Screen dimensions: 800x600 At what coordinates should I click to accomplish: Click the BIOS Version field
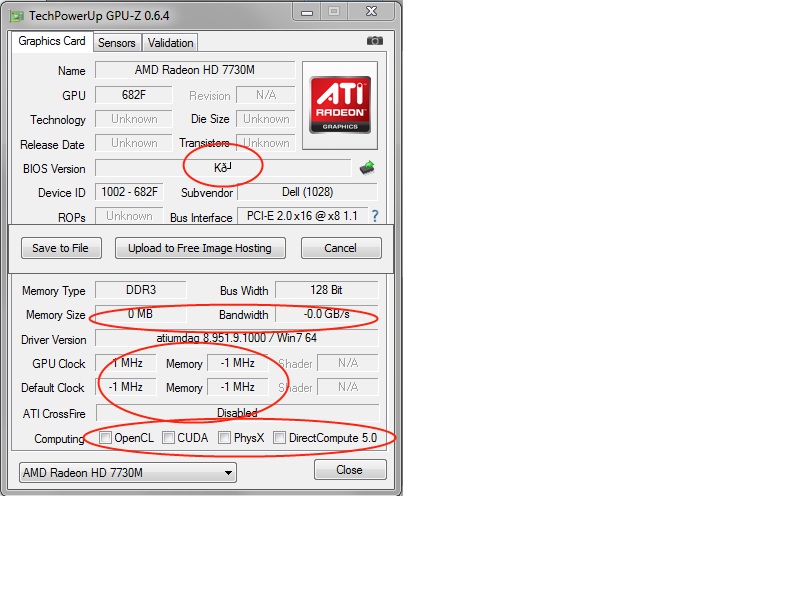pyautogui.click(x=223, y=168)
